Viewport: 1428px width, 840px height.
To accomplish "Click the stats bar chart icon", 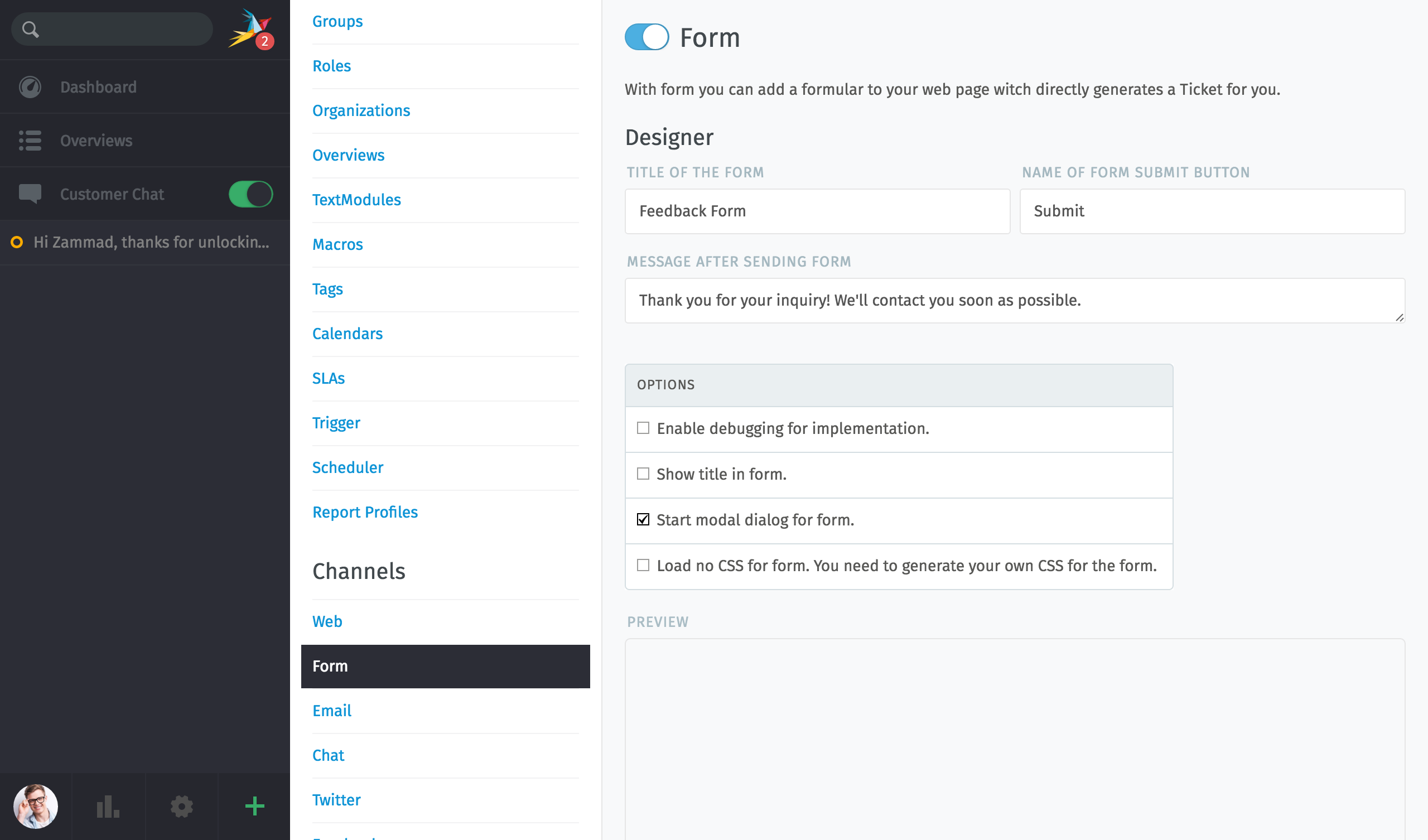I will 108,806.
